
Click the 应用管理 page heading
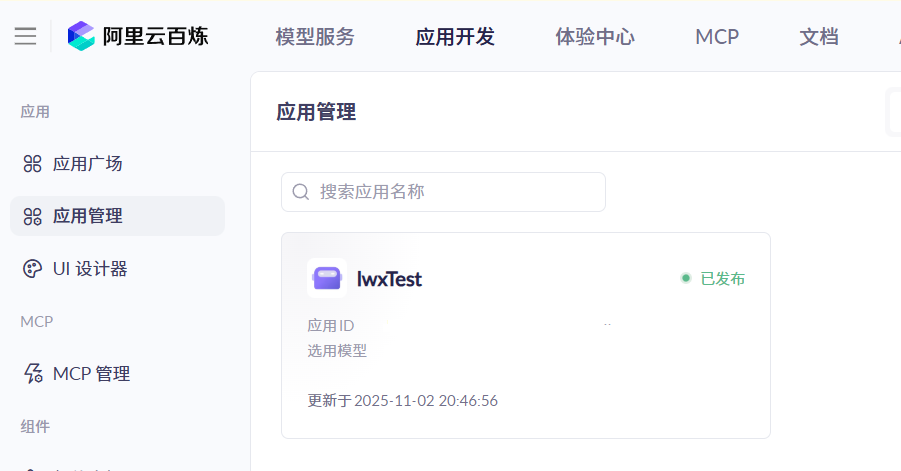[x=316, y=111]
